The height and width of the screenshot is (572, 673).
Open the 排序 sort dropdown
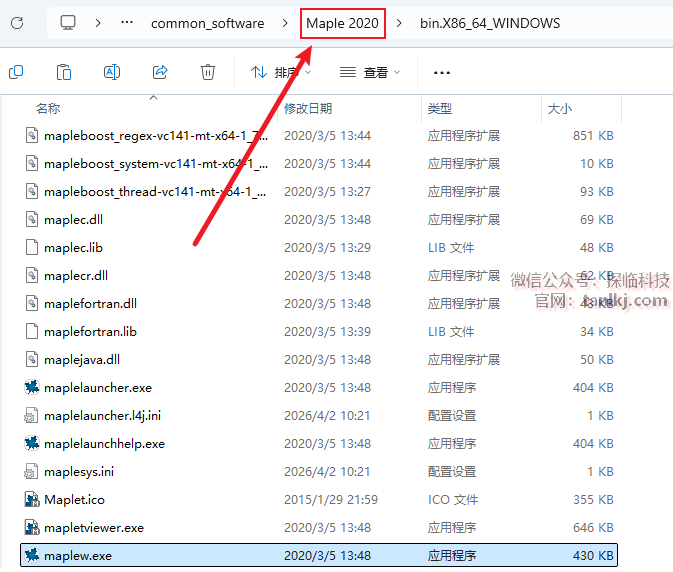(x=281, y=73)
